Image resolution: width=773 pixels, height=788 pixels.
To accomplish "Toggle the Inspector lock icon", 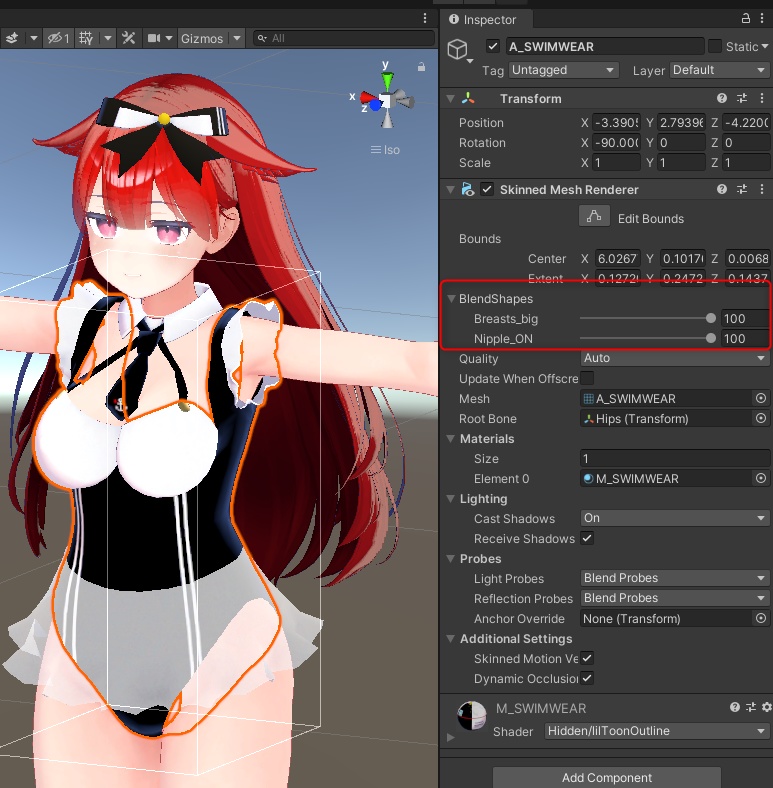I will (x=746, y=19).
